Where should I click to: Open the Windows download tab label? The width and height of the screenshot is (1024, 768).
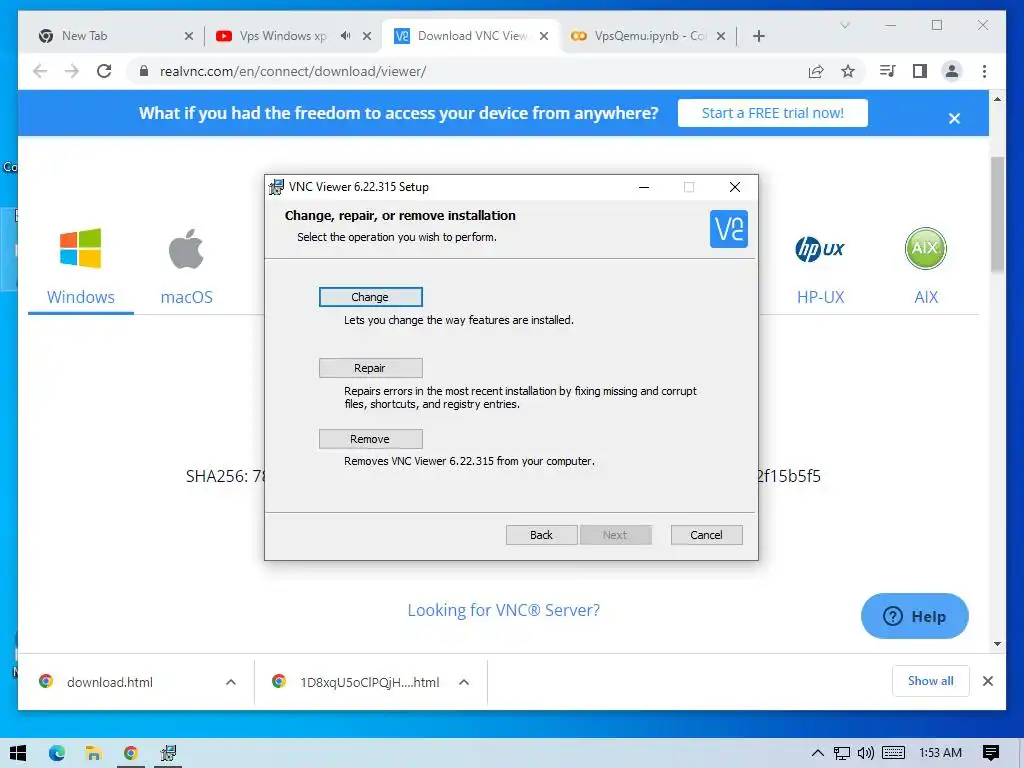tap(81, 297)
